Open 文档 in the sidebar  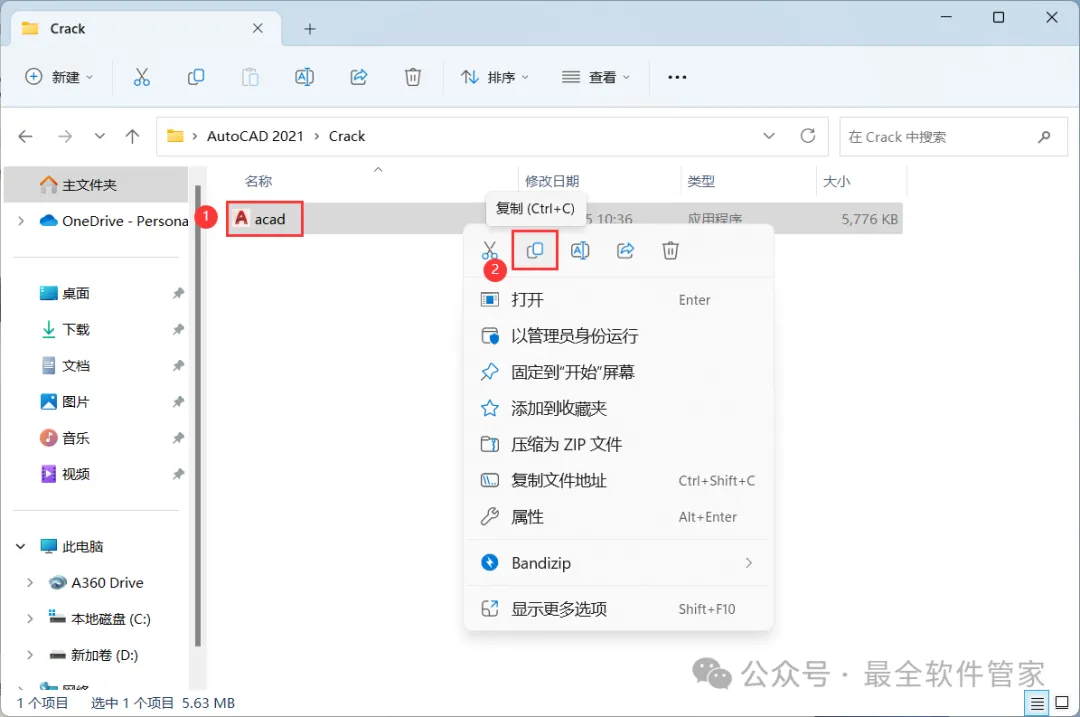pyautogui.click(x=65, y=366)
